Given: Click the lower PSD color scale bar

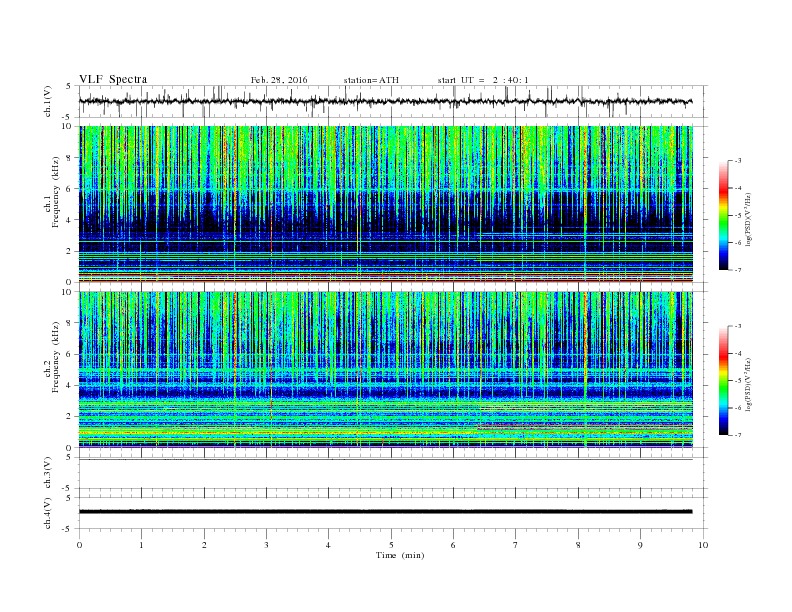Looking at the screenshot, I should point(723,381).
